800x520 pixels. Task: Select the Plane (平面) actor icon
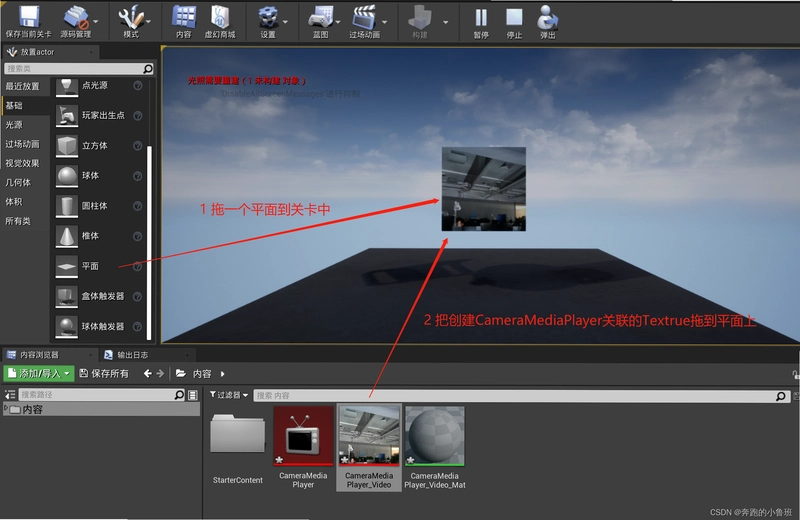pyautogui.click(x=66, y=266)
